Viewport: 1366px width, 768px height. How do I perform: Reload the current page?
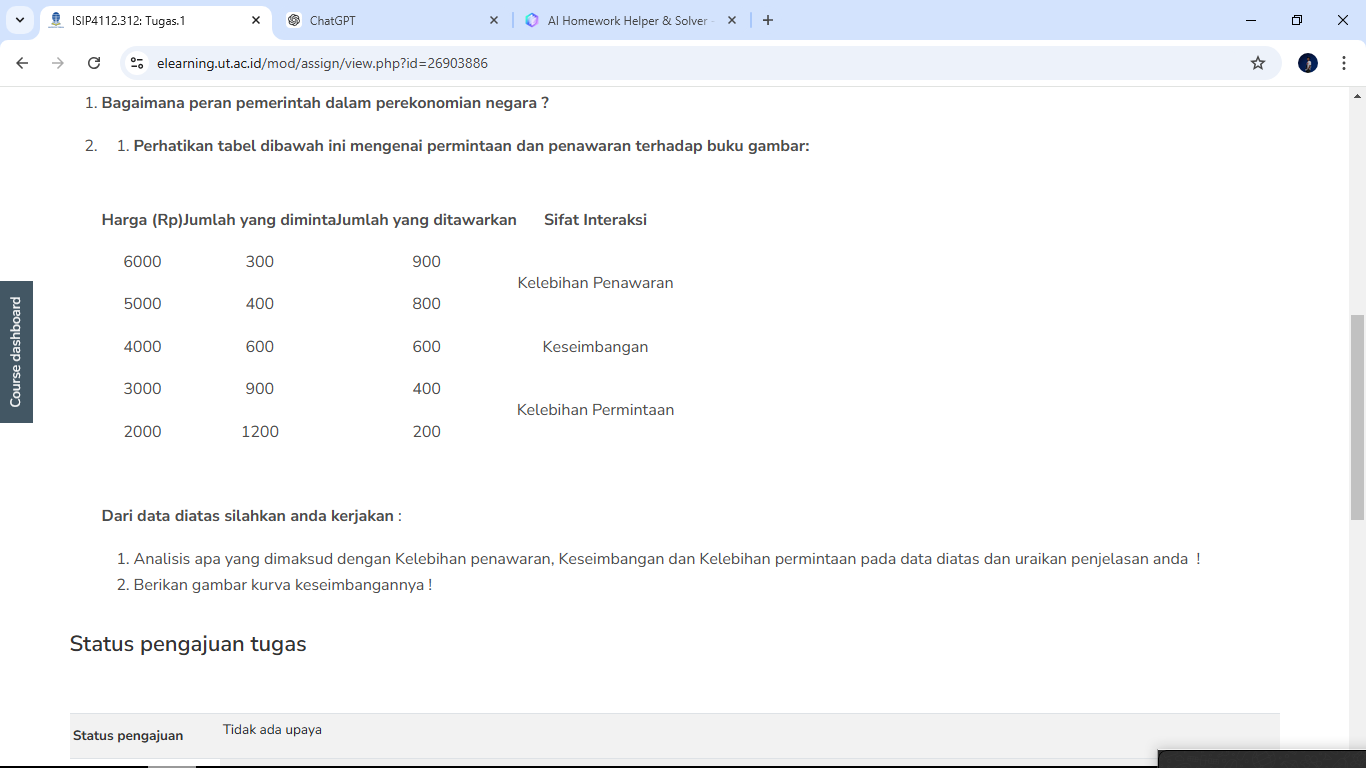point(94,63)
